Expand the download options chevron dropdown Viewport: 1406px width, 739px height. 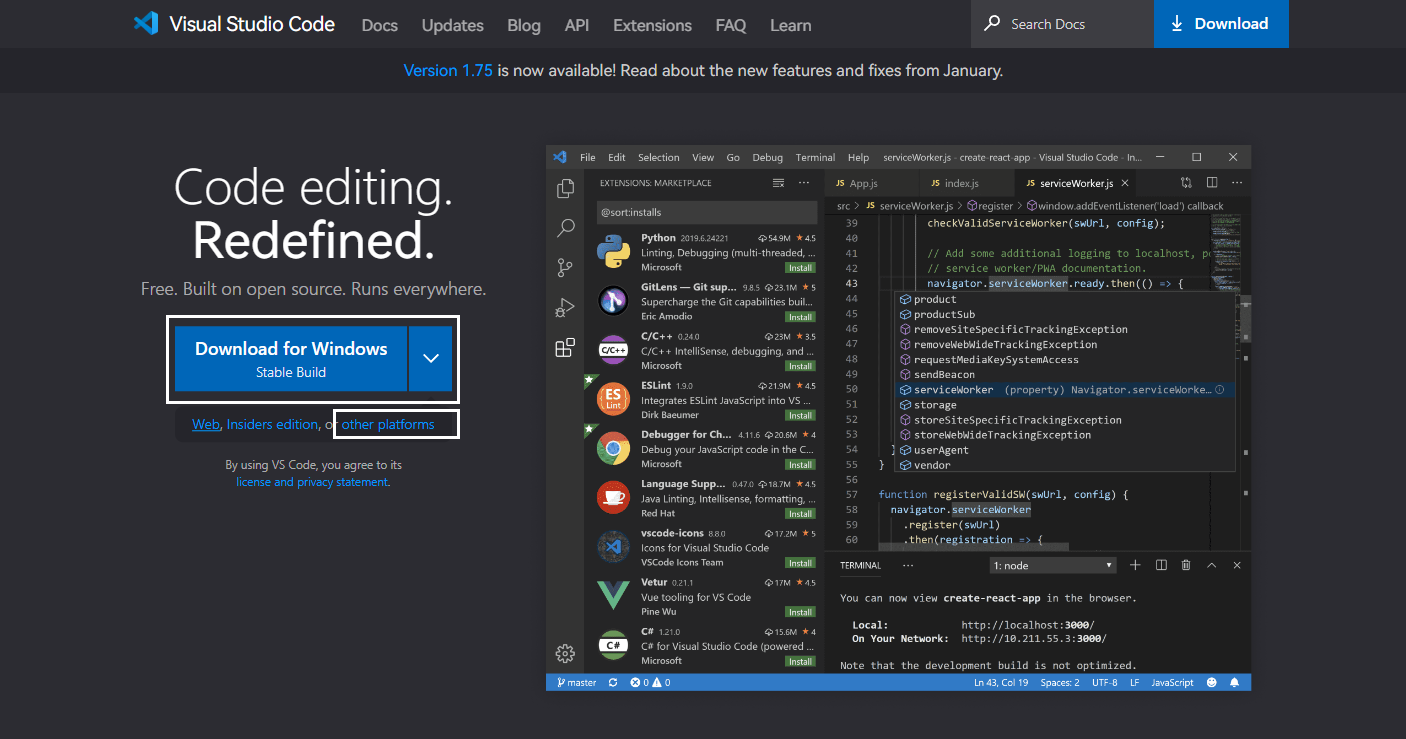[x=431, y=358]
